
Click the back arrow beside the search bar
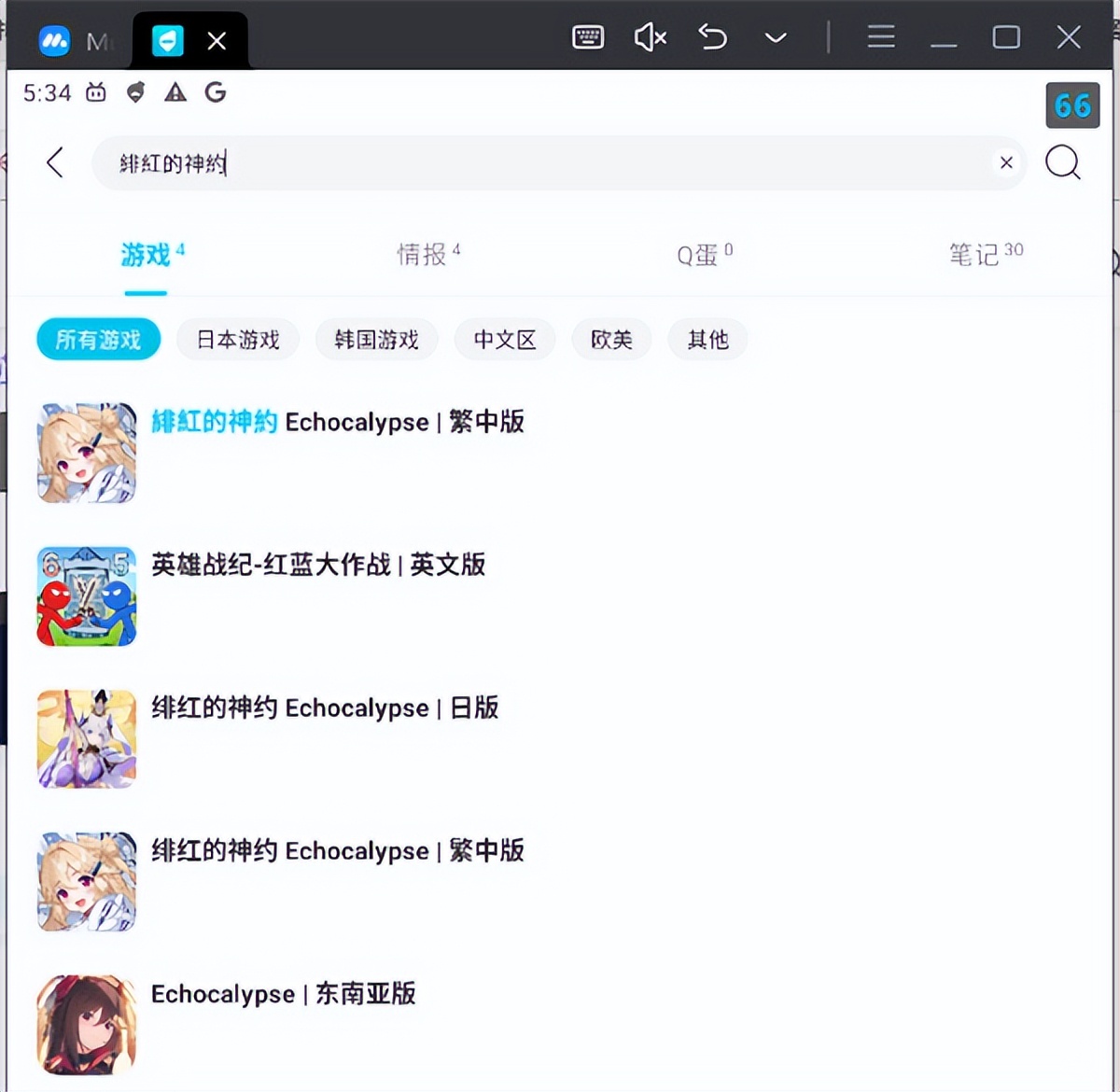[54, 162]
